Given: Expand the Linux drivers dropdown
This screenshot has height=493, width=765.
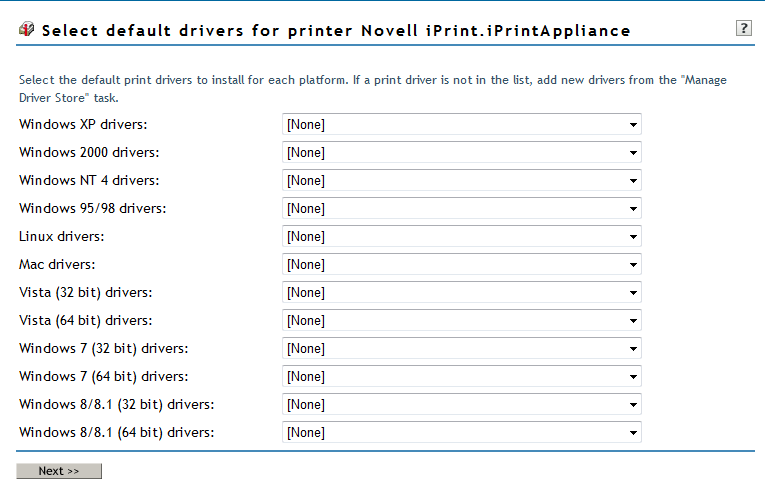Looking at the screenshot, I should tap(461, 237).
